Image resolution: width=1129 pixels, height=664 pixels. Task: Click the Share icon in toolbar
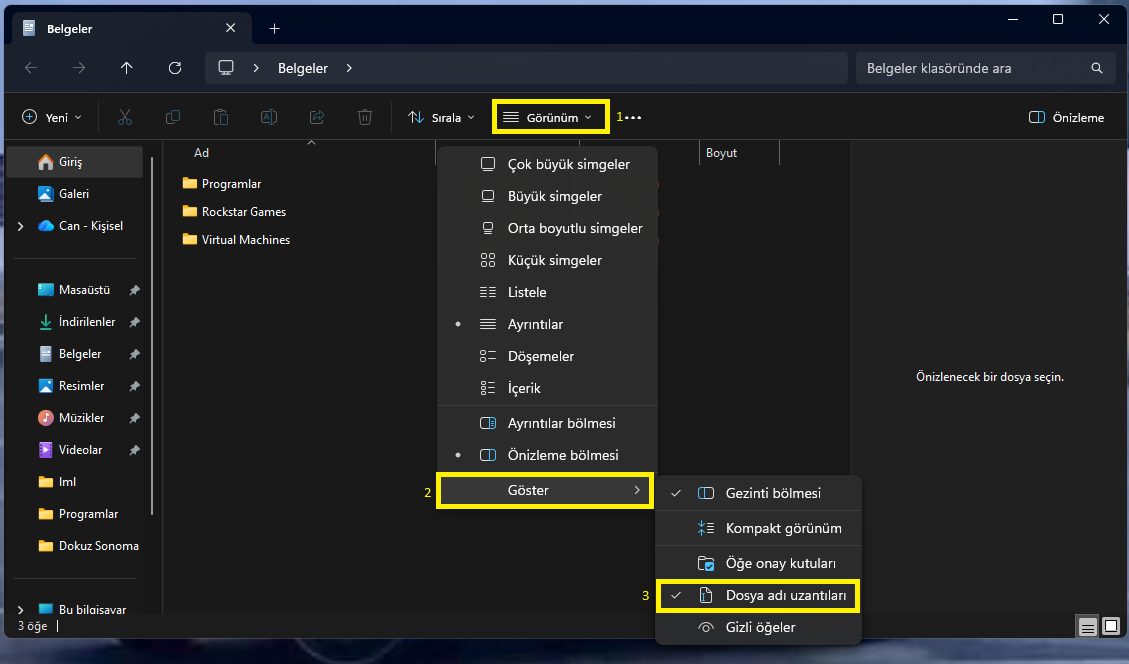tap(317, 117)
